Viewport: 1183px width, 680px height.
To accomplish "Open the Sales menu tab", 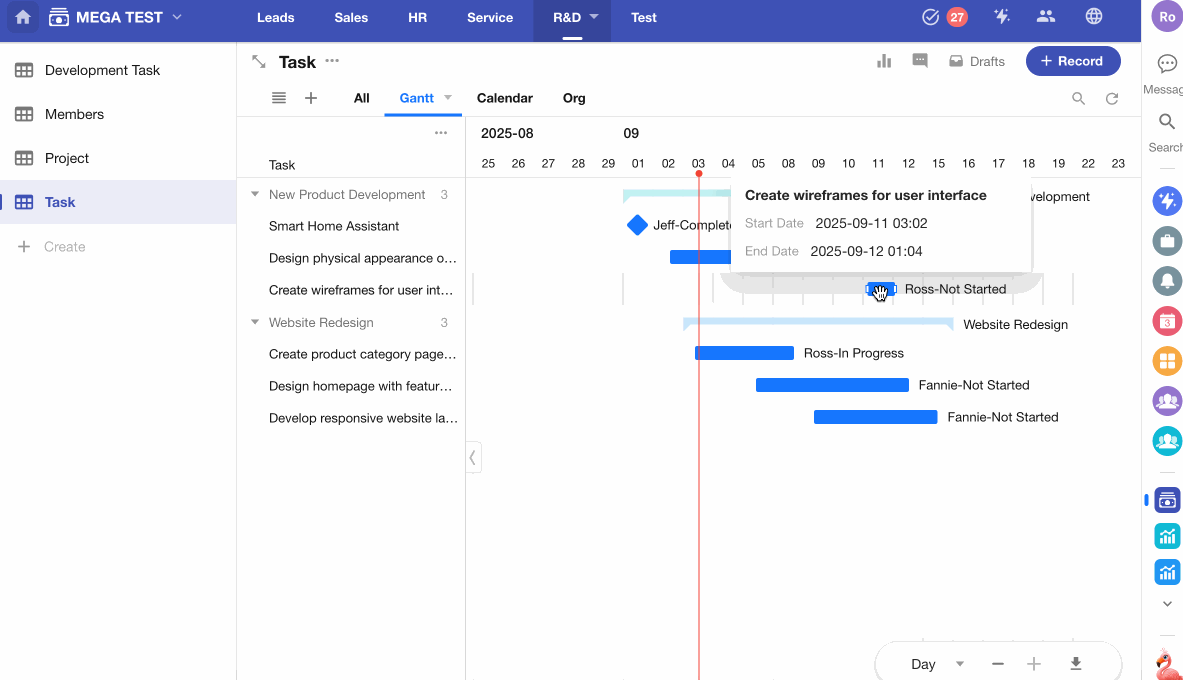I will [x=351, y=17].
